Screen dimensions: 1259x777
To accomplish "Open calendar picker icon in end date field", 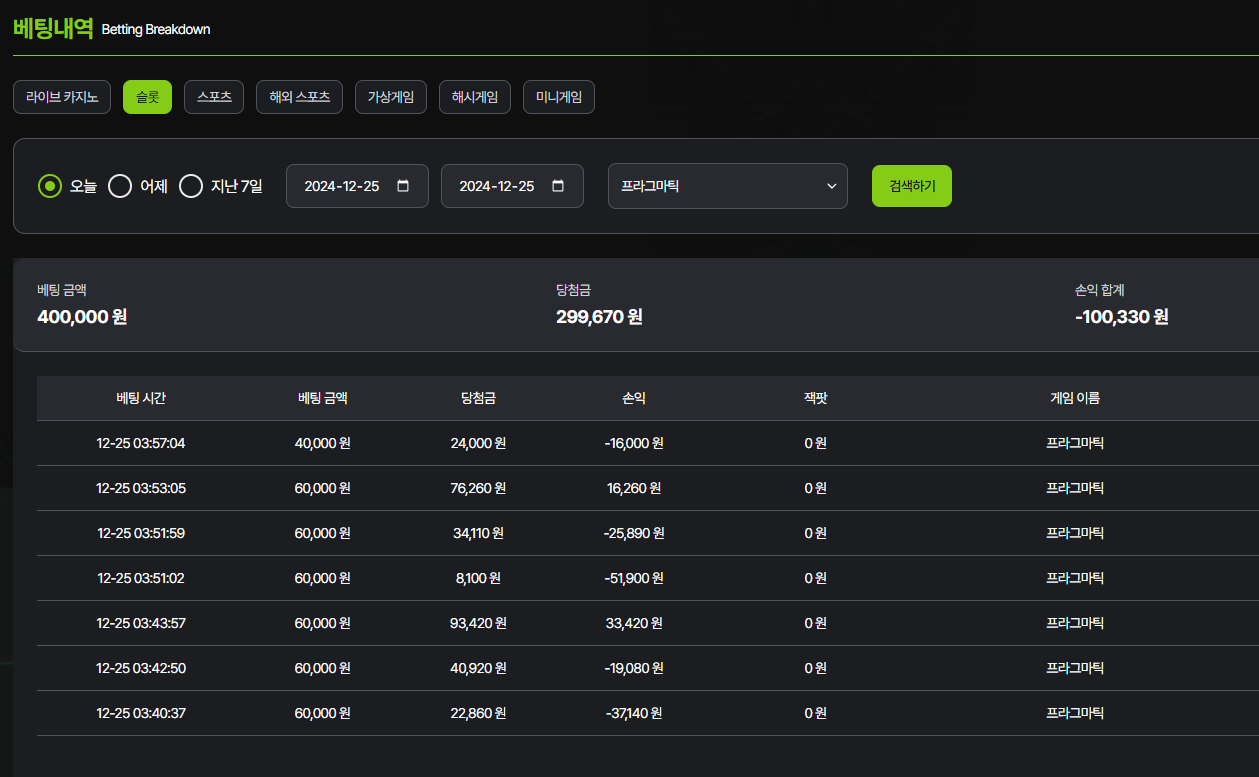I will [x=558, y=186].
